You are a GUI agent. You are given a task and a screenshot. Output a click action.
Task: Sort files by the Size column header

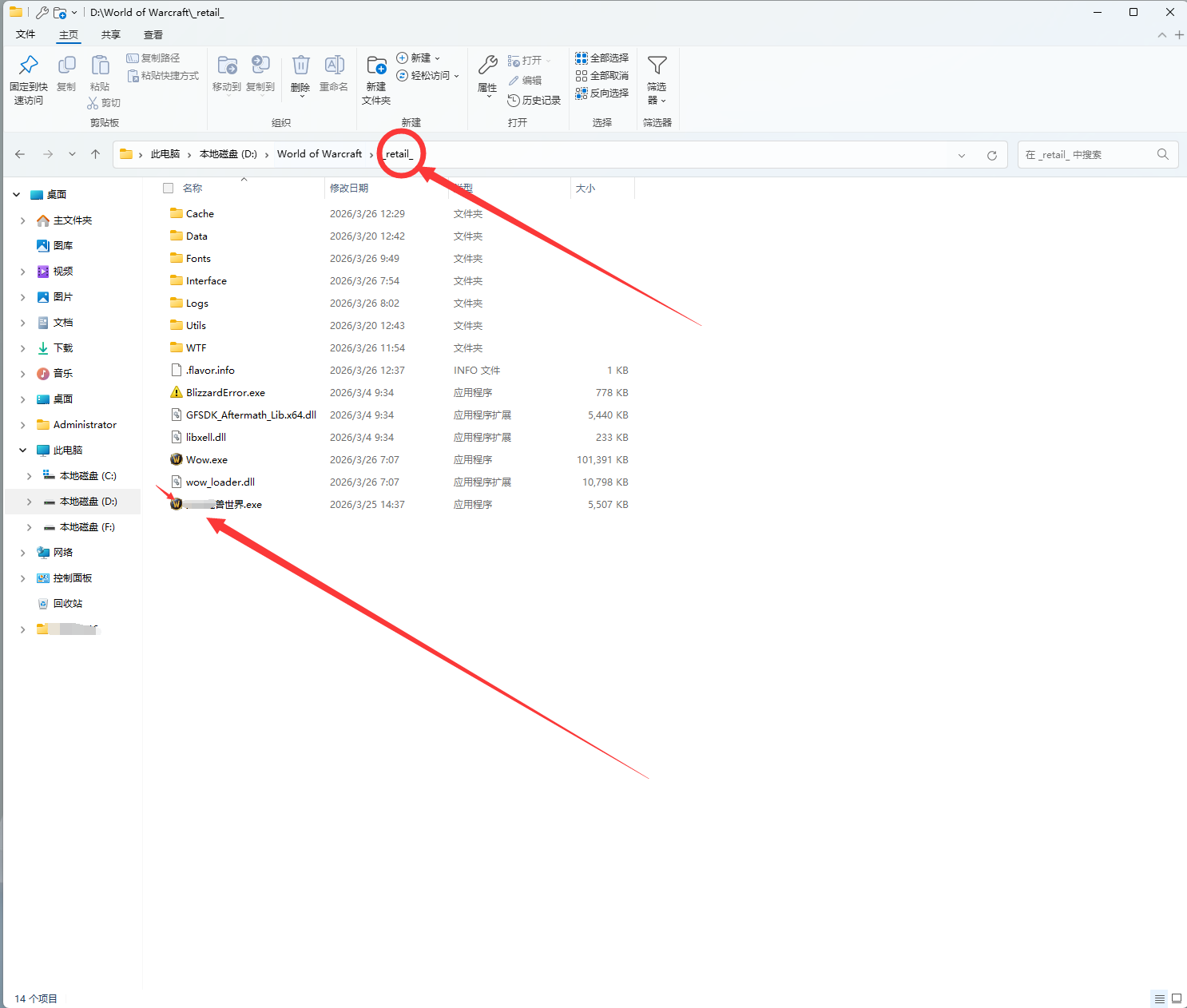tap(586, 189)
